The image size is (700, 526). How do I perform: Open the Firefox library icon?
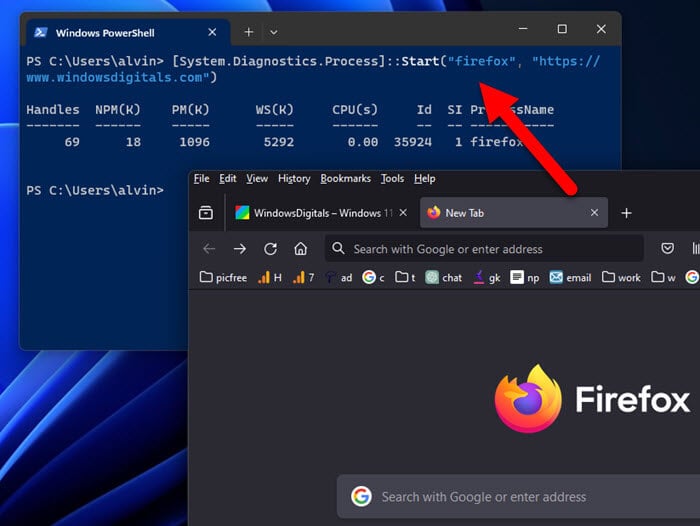[x=696, y=248]
